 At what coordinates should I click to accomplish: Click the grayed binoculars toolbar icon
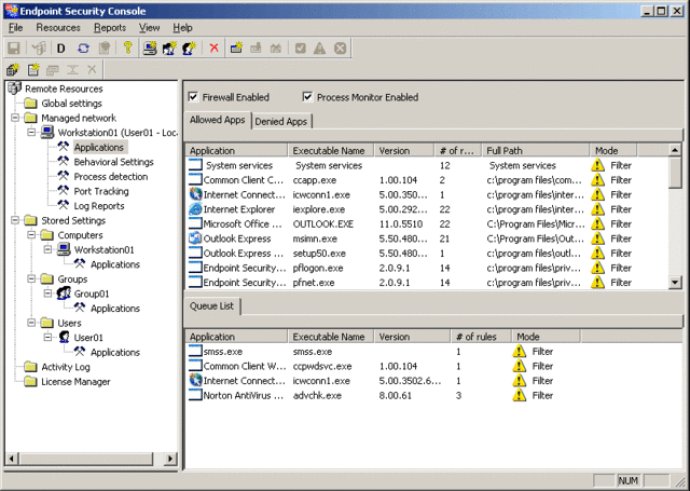click(x=275, y=48)
